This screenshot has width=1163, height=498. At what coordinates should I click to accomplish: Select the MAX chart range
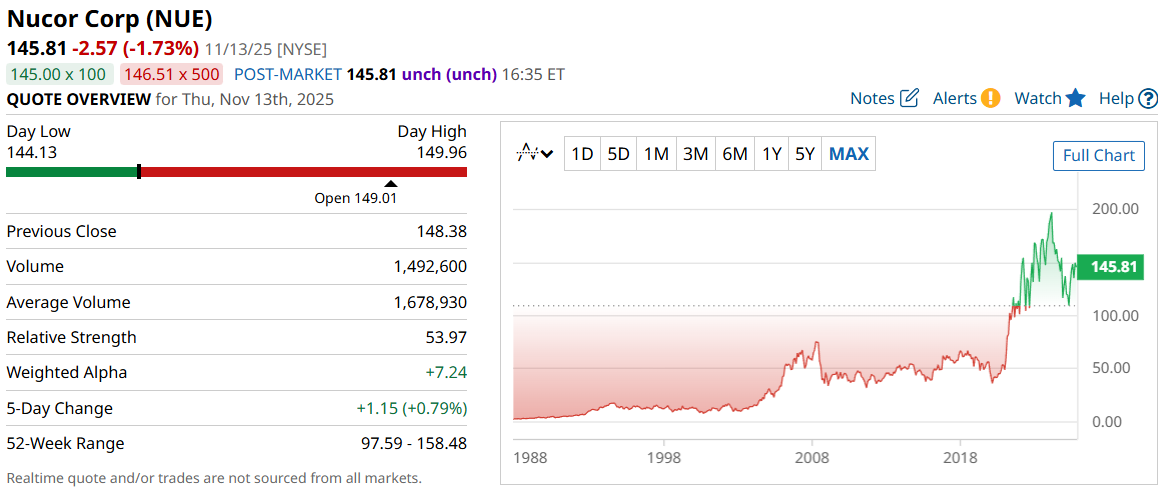(x=849, y=154)
